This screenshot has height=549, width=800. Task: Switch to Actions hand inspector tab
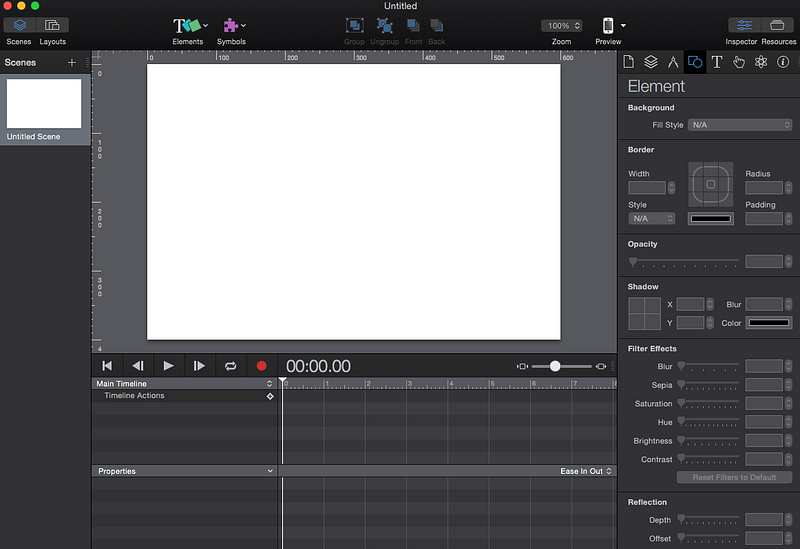click(739, 62)
